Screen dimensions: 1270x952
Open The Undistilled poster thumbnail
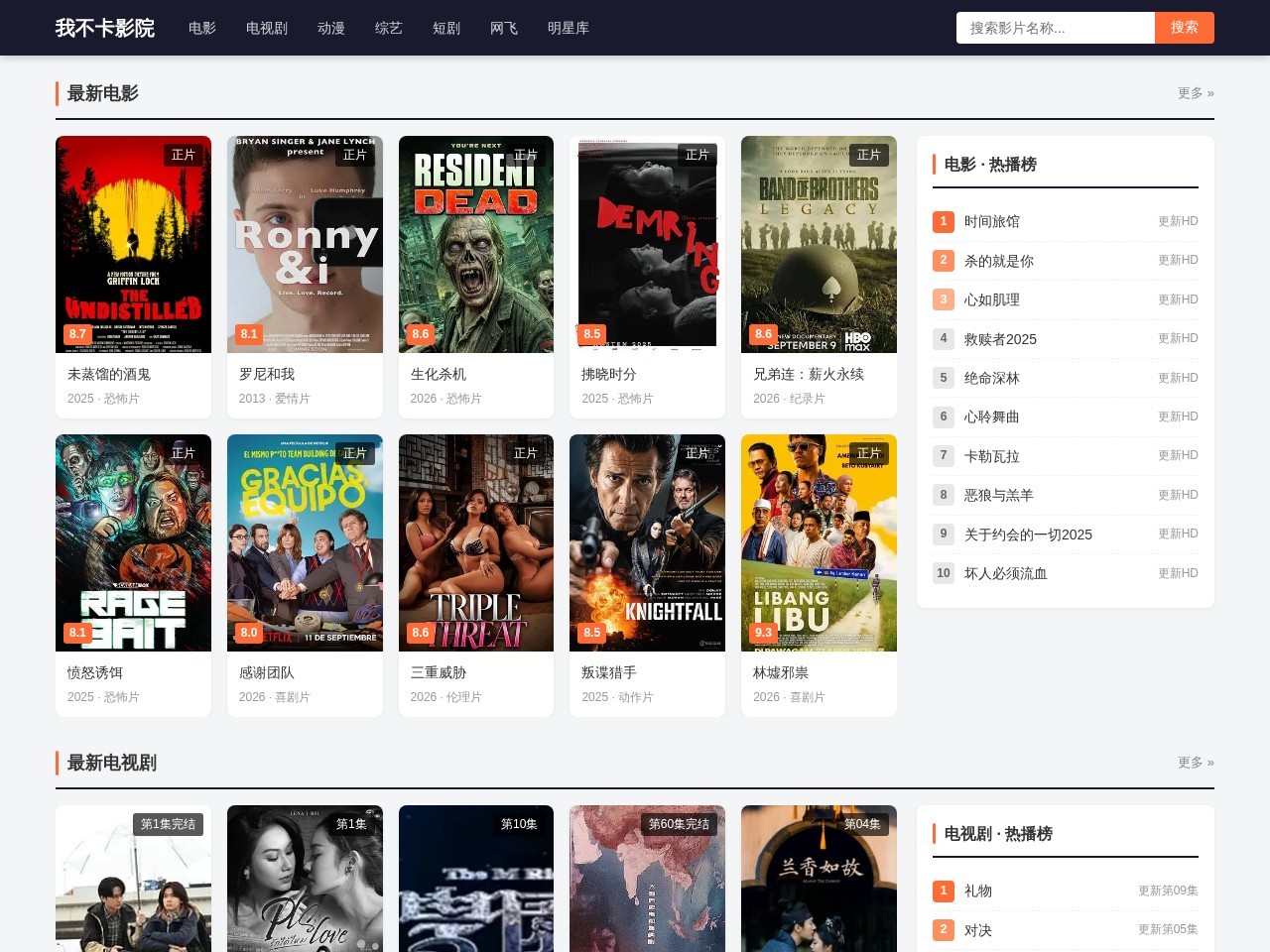133,244
